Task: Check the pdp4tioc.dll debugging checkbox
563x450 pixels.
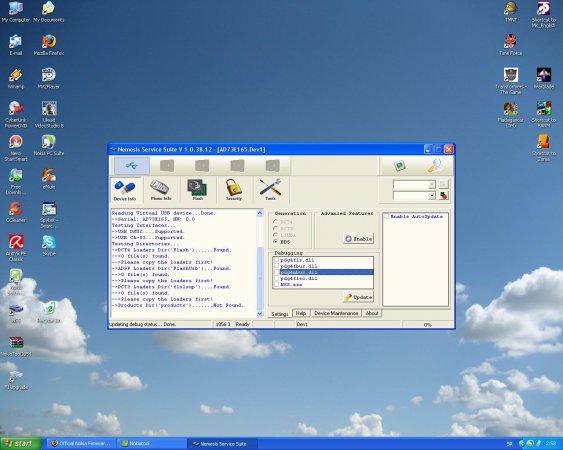Action: 276,278
